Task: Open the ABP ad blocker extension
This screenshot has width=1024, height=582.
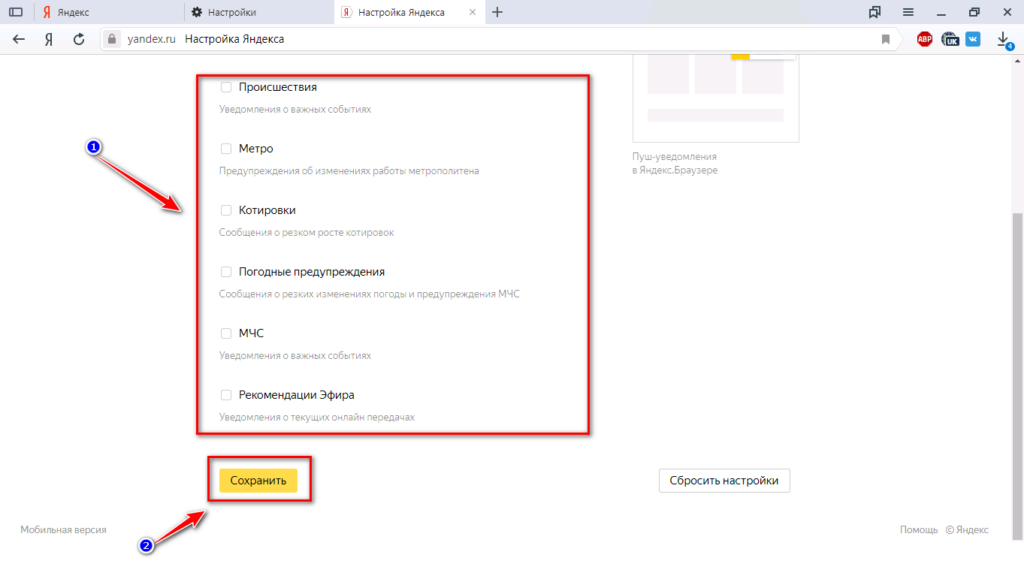Action: point(924,39)
